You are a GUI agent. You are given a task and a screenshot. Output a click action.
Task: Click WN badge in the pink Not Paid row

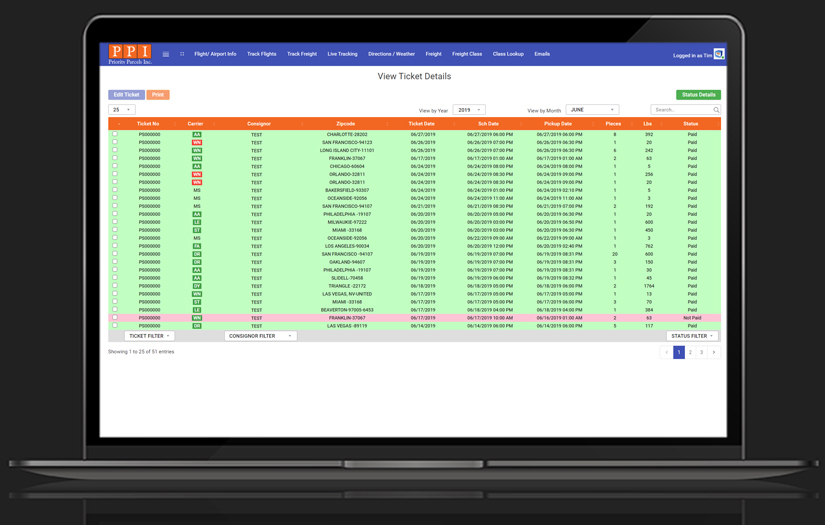[197, 318]
